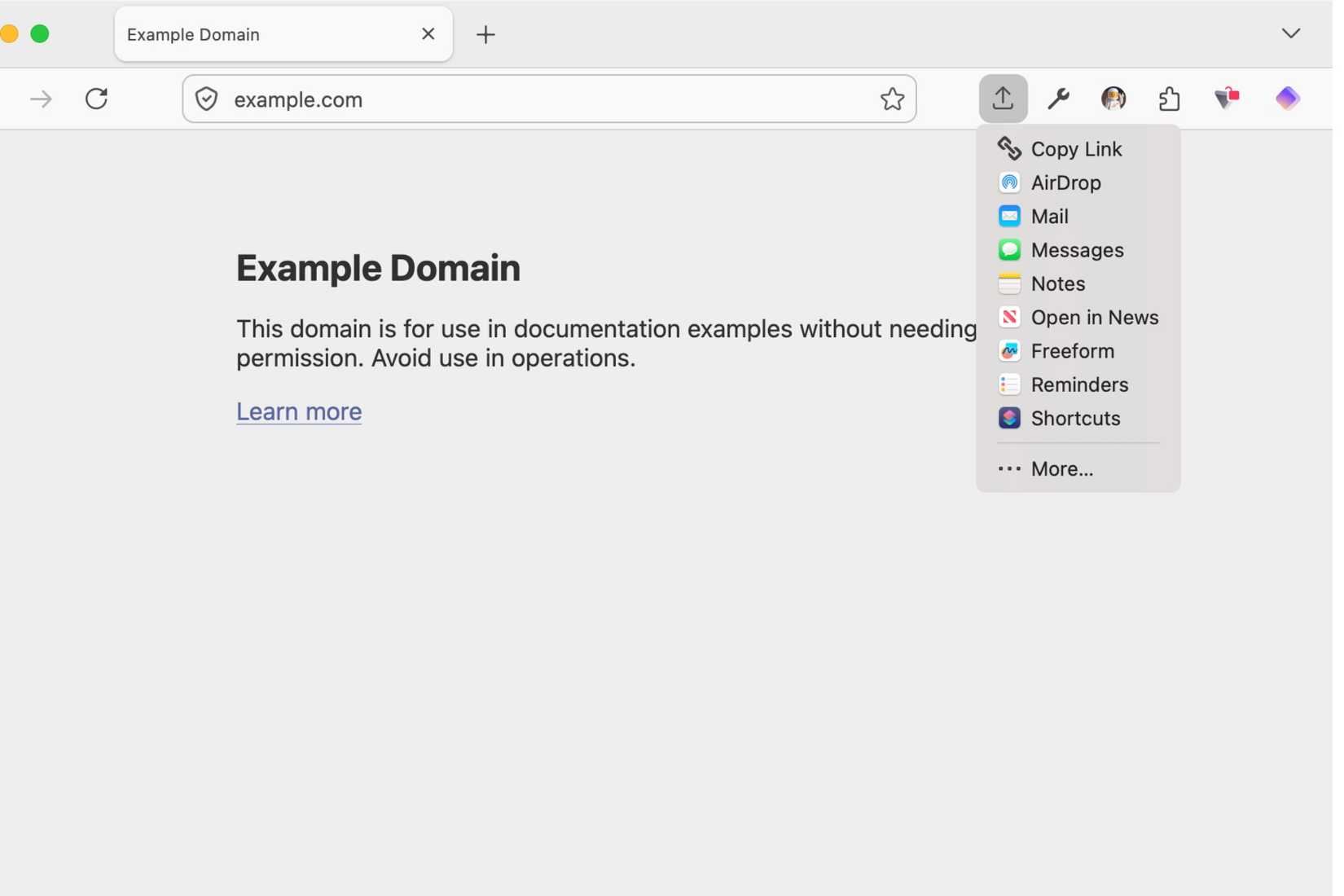1344x896 pixels.
Task: Expand share options via Shortcuts entry
Action: tap(1076, 418)
